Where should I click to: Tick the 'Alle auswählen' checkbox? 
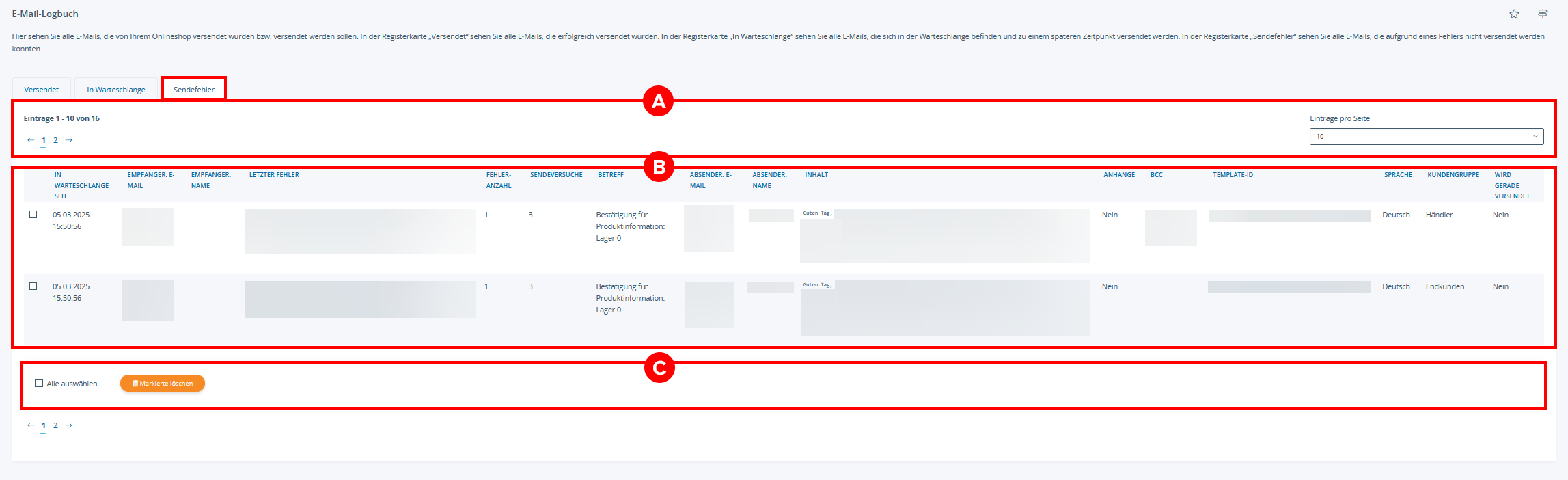point(39,384)
